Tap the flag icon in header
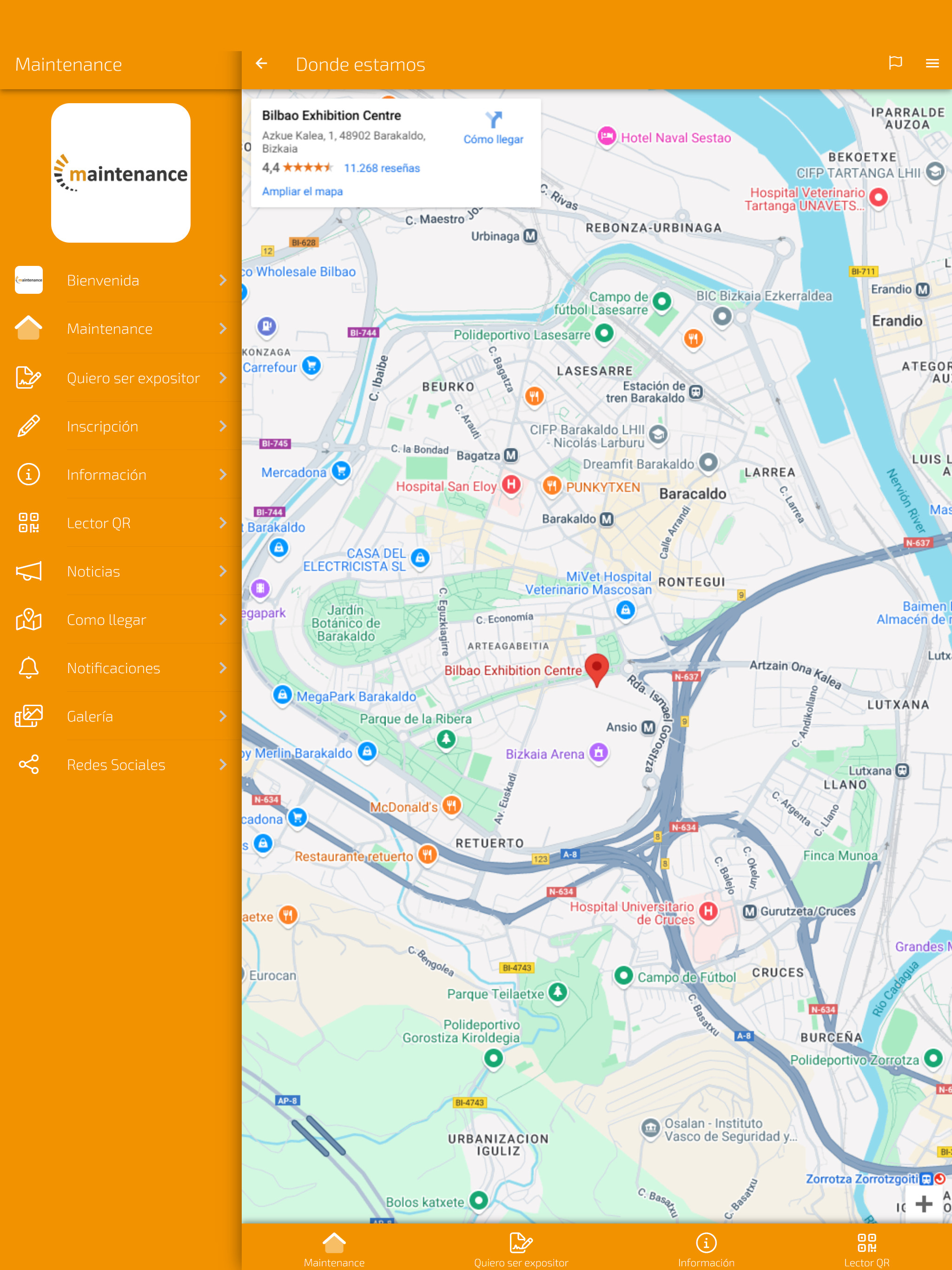The image size is (952, 1270). [x=895, y=63]
